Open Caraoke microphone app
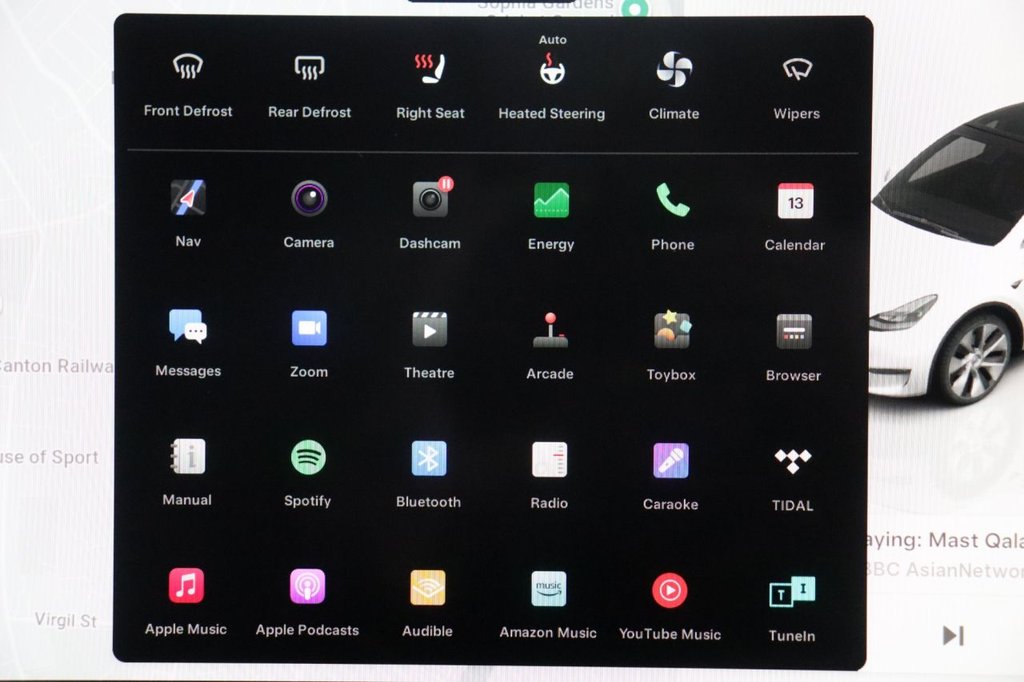Screen dimensions: 1024x682 pyautogui.click(x=671, y=460)
